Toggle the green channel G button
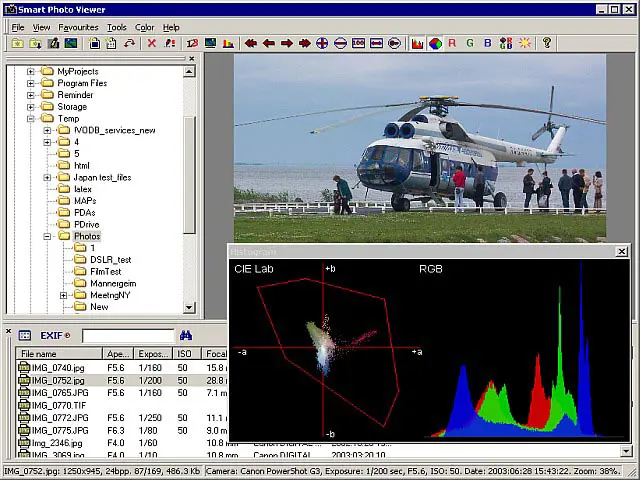 (470, 44)
